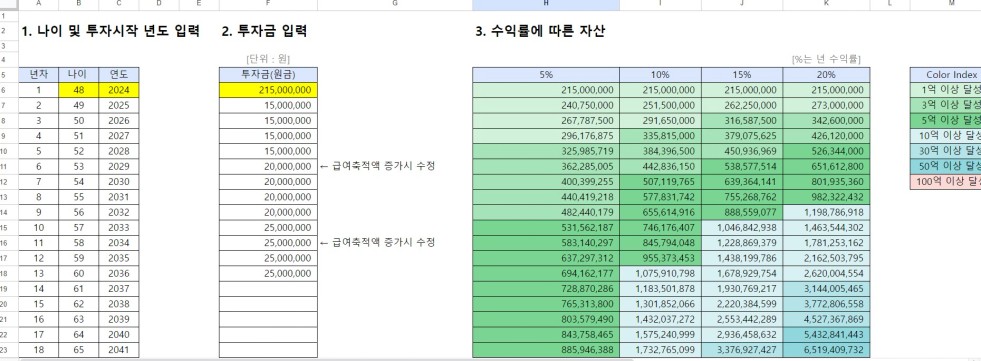Select cell 1,046,842,938 in the 15% column

[x=742, y=228]
